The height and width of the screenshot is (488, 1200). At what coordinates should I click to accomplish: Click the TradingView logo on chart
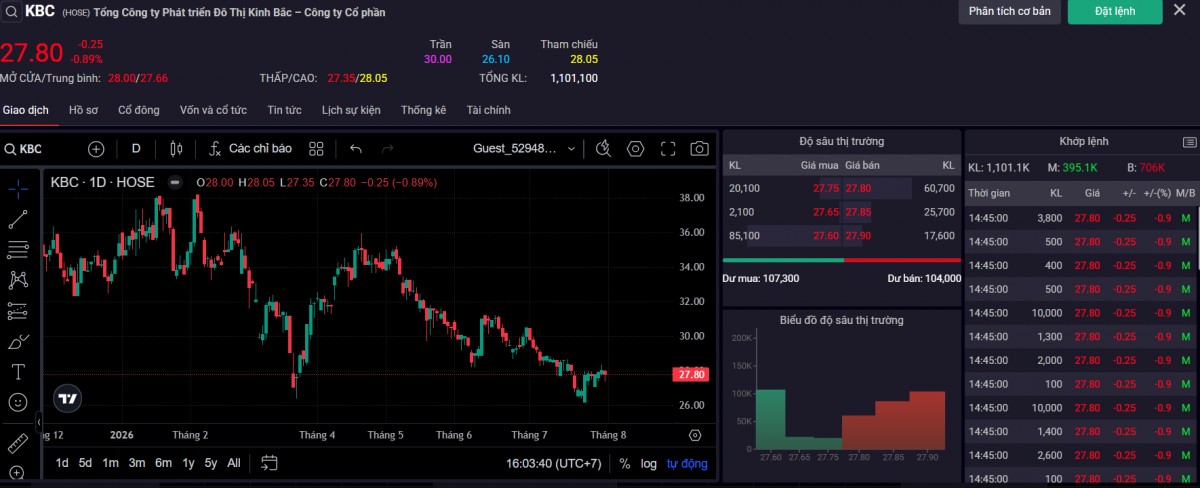pyautogui.click(x=67, y=398)
